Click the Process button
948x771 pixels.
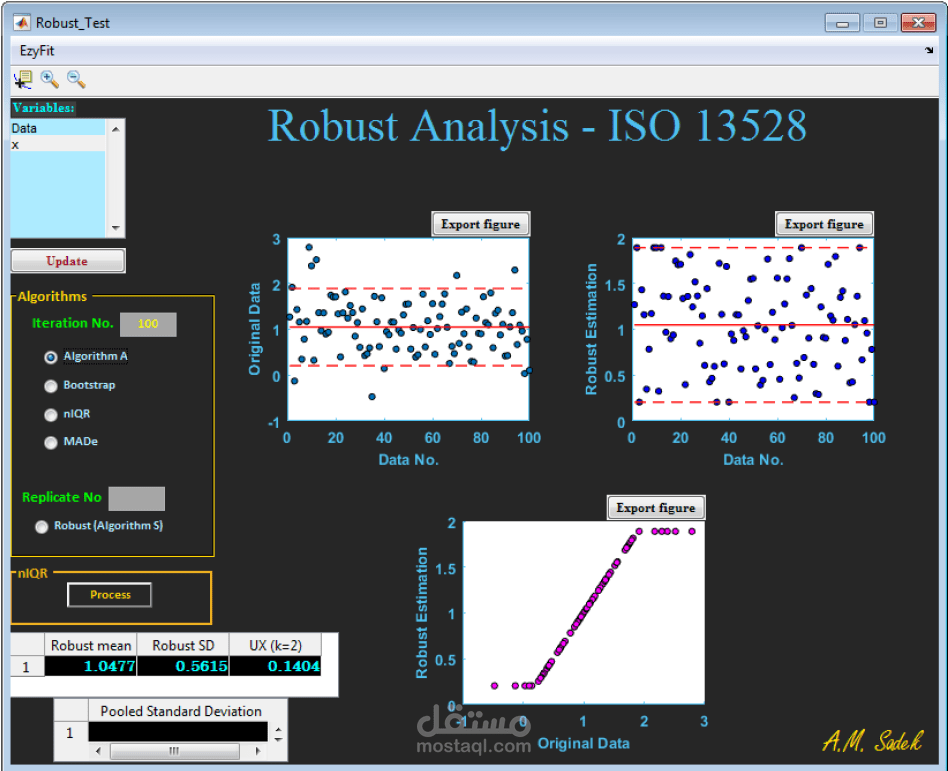(109, 595)
